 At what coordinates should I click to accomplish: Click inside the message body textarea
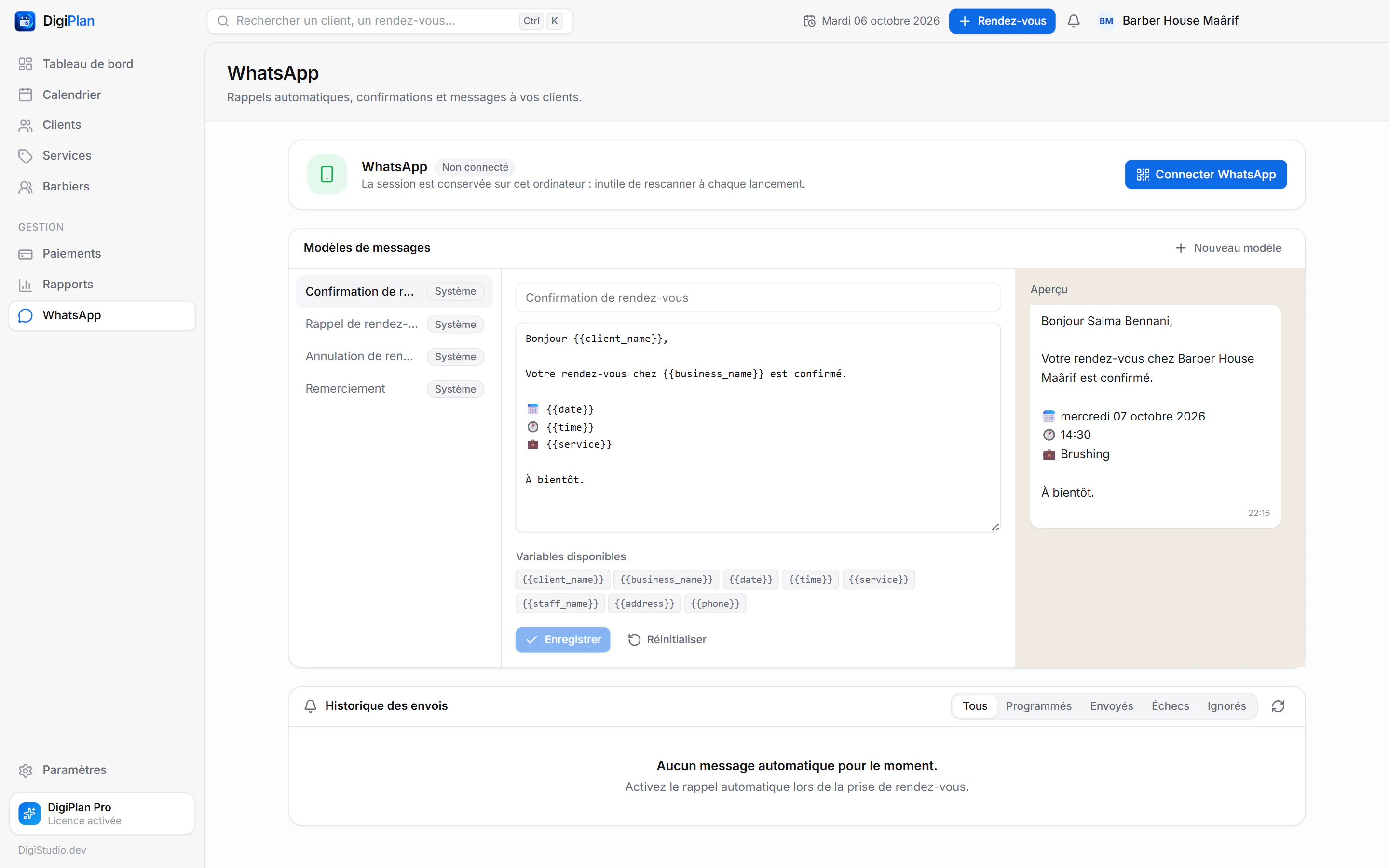(758, 427)
